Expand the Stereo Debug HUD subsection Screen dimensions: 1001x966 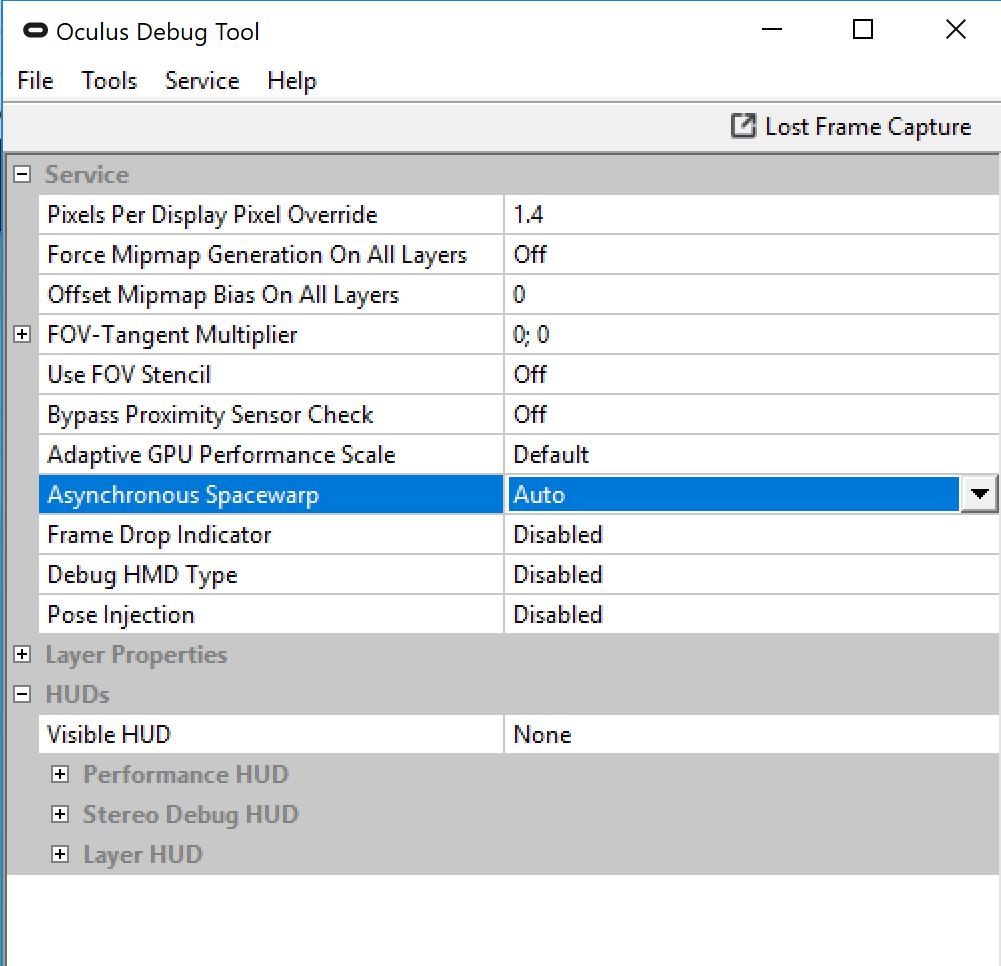tap(61, 813)
